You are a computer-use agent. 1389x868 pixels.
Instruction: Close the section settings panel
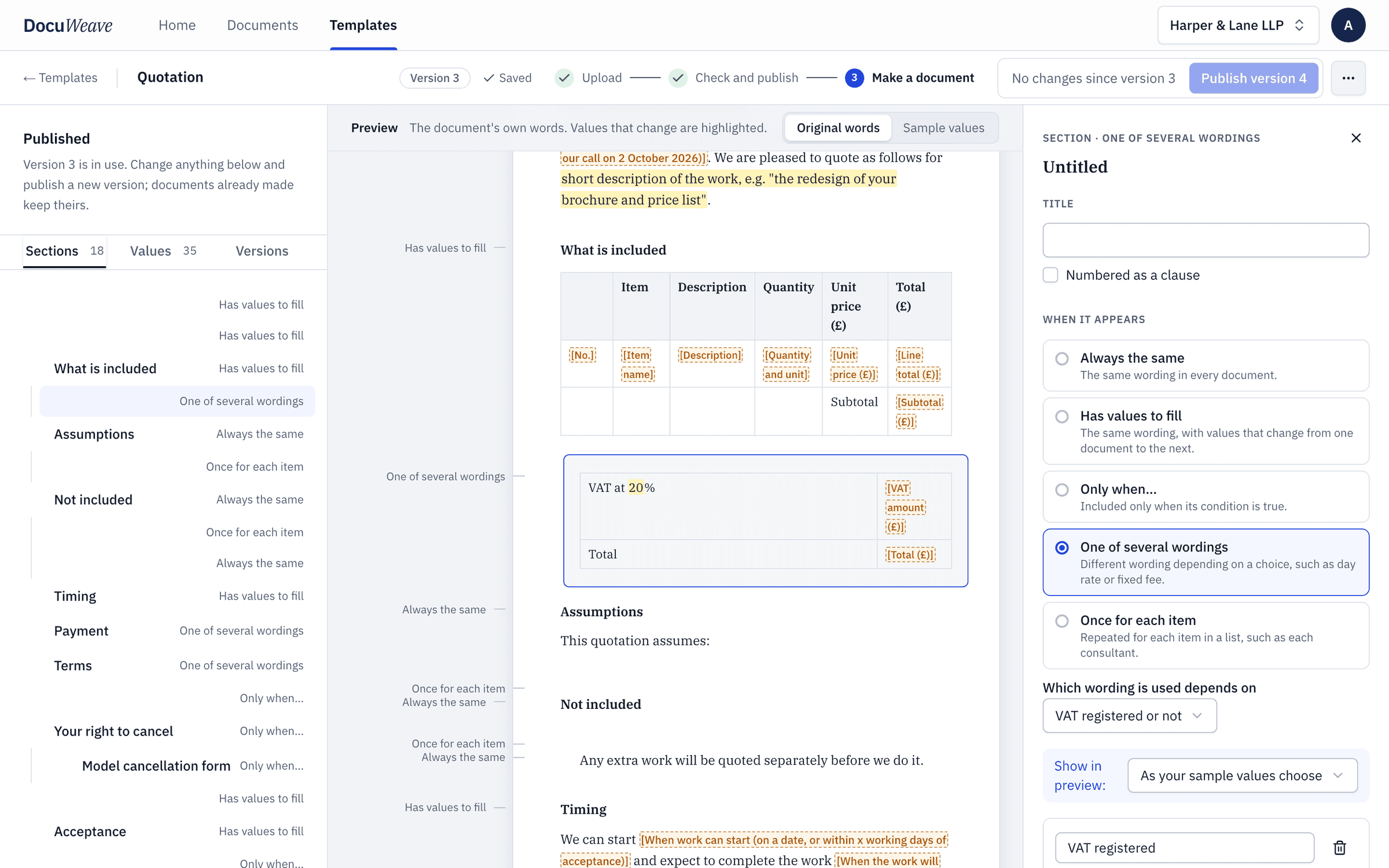(1356, 138)
